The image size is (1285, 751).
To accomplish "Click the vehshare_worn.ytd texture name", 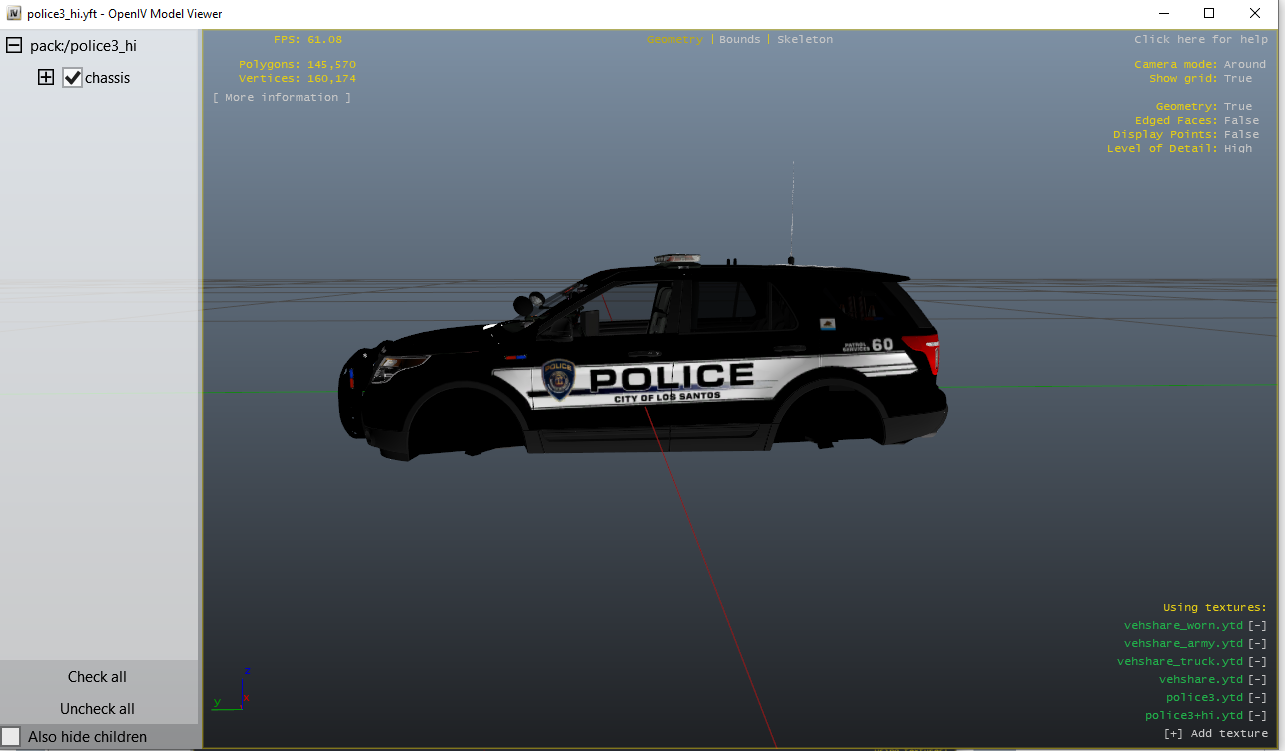I will point(1183,625).
